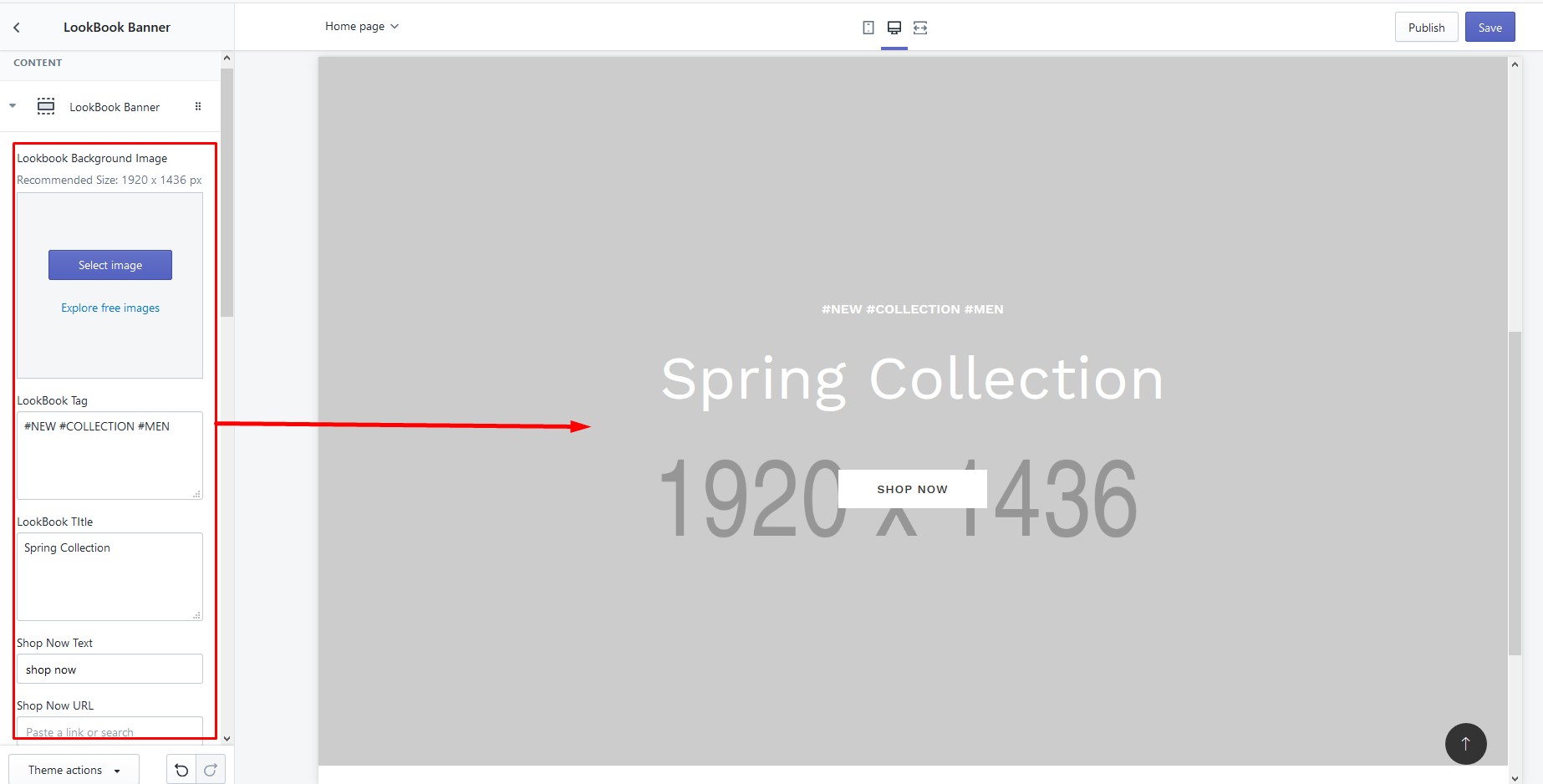The height and width of the screenshot is (784, 1543).
Task: Open the Home page dropdown
Action: tap(362, 27)
